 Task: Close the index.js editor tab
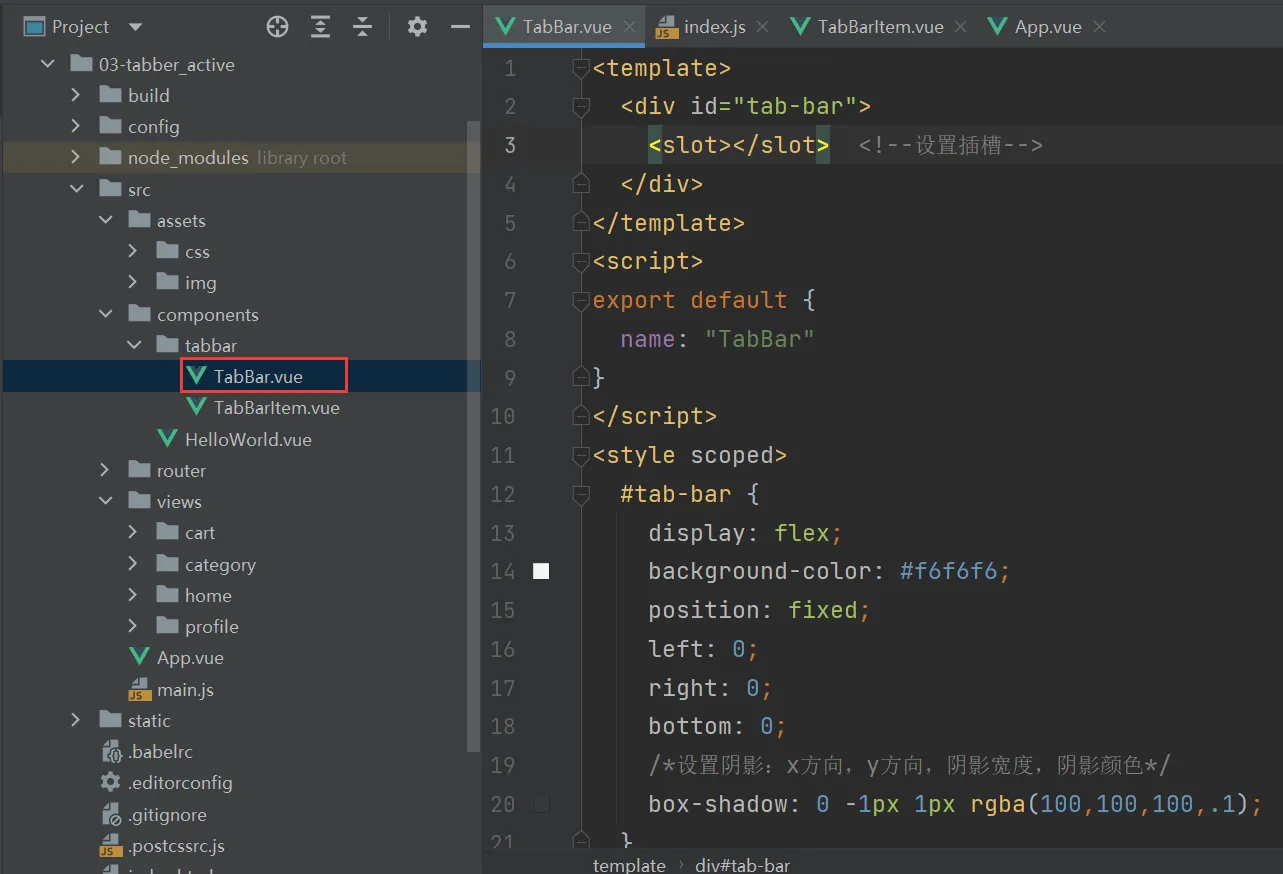(x=763, y=27)
